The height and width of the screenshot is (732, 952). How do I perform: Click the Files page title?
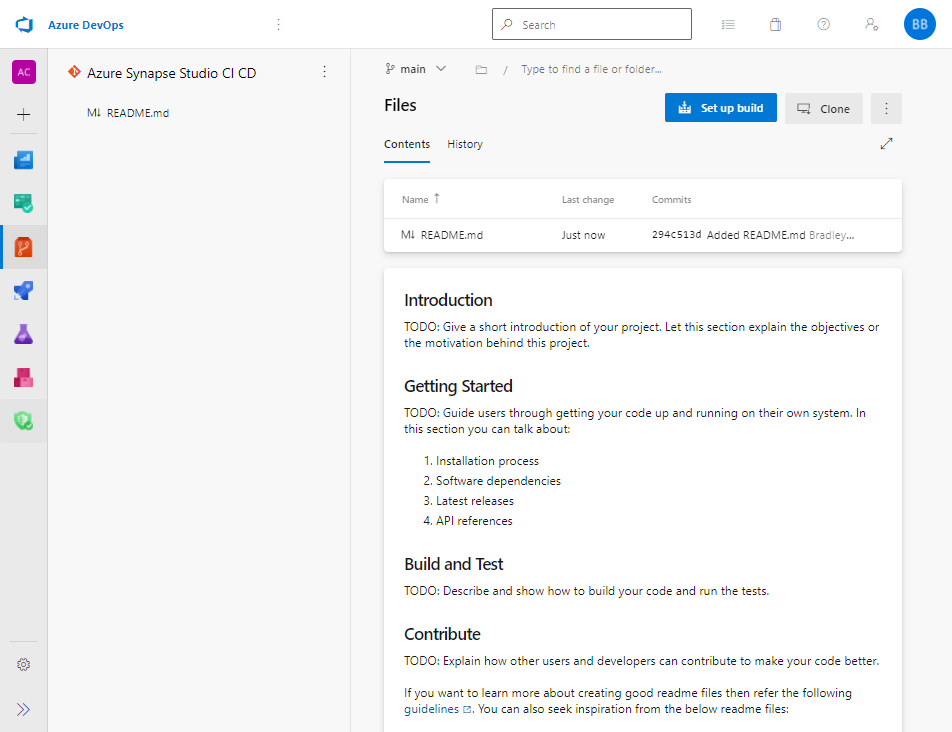[400, 105]
